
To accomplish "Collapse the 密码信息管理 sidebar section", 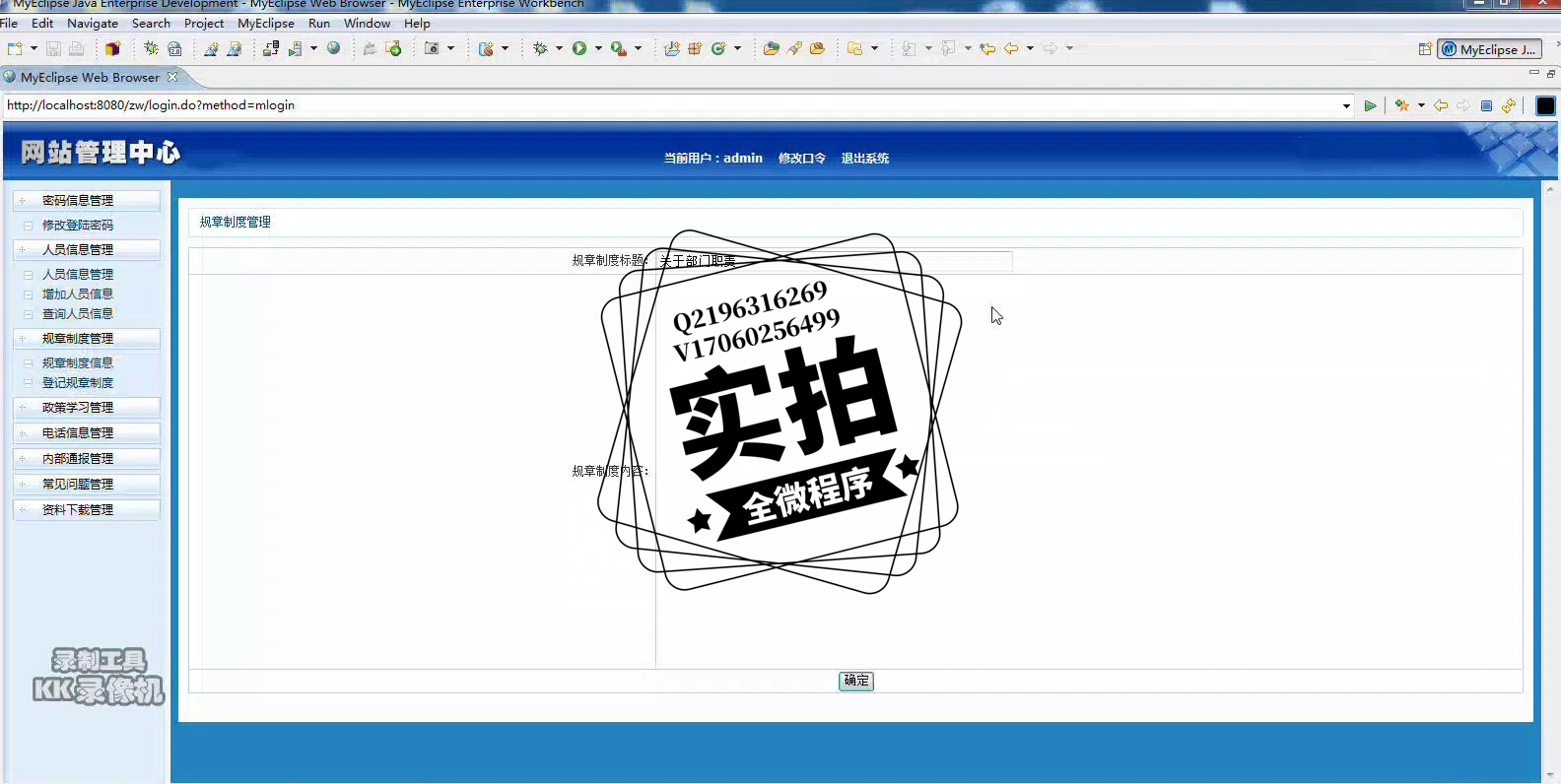I will tap(87, 201).
